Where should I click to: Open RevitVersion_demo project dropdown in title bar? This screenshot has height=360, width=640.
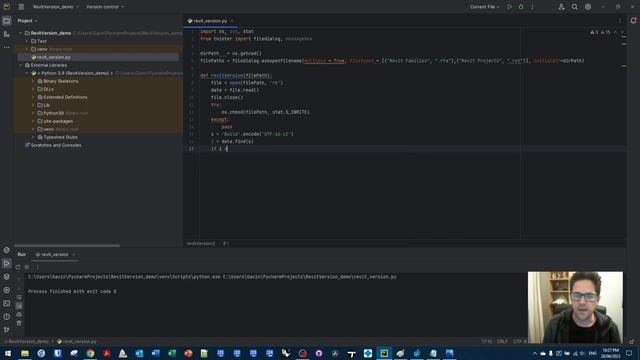point(56,7)
